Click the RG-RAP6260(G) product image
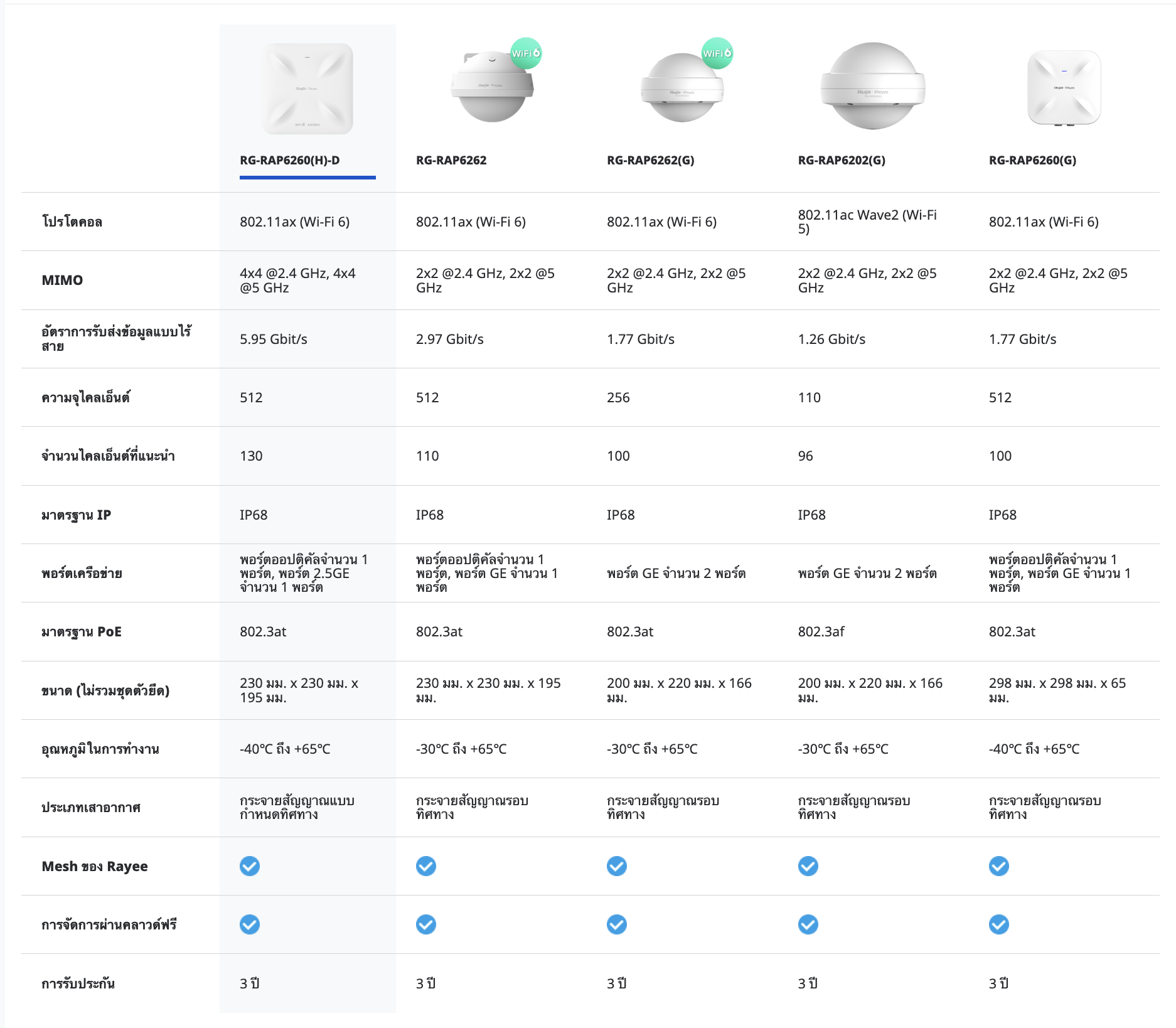 [1064, 88]
